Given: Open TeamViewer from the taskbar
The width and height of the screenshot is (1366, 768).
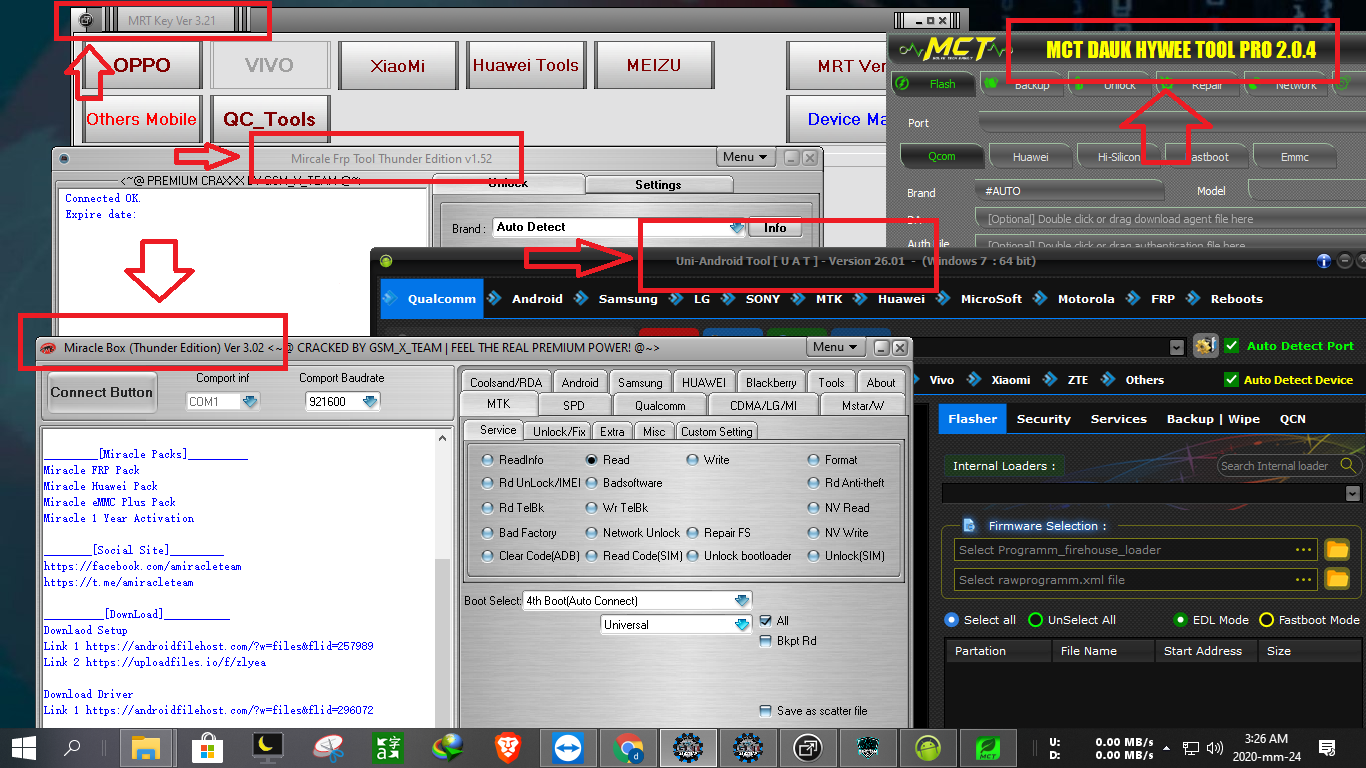Looking at the screenshot, I should pyautogui.click(x=568, y=747).
